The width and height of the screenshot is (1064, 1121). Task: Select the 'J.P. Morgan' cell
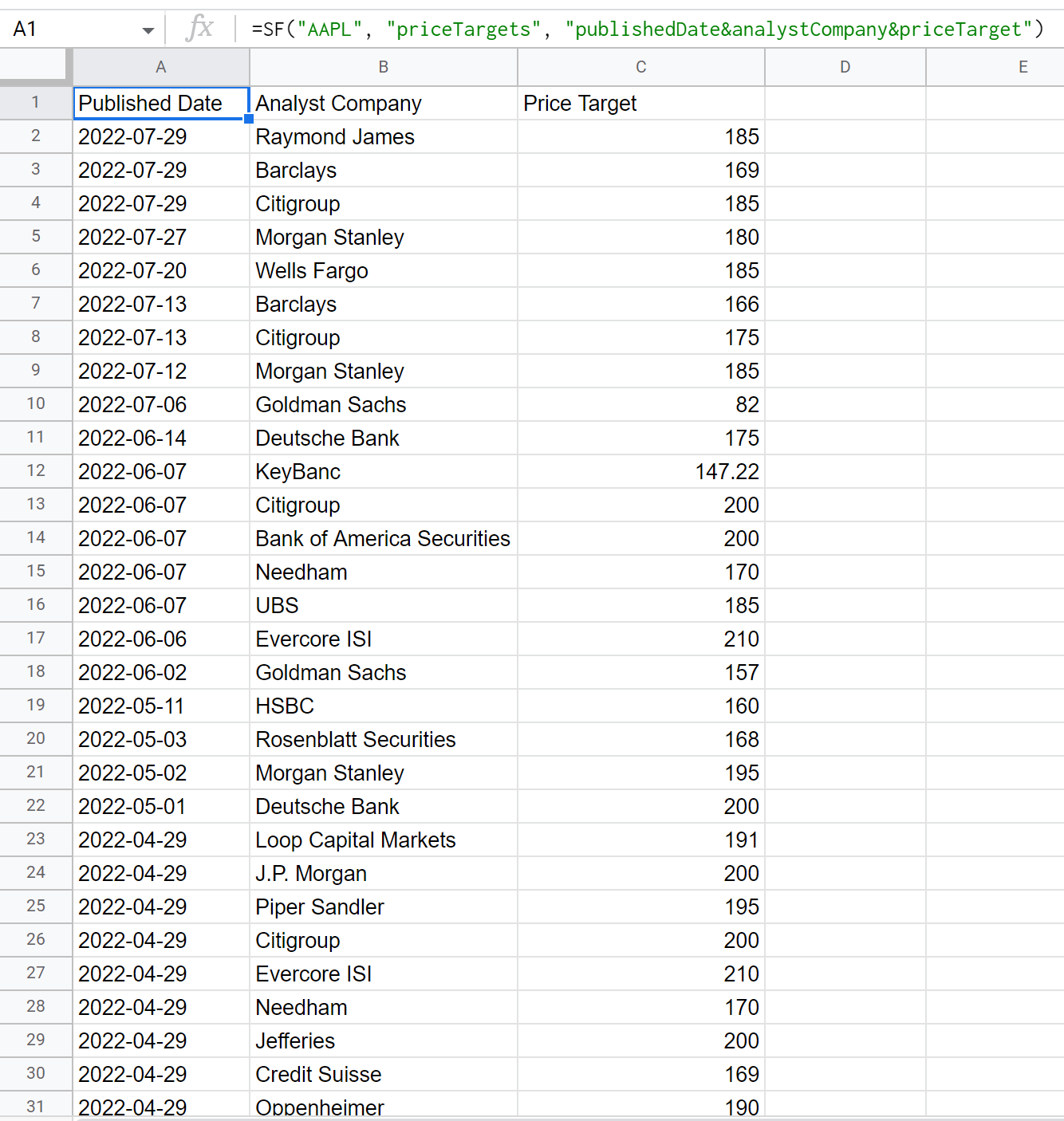(384, 873)
